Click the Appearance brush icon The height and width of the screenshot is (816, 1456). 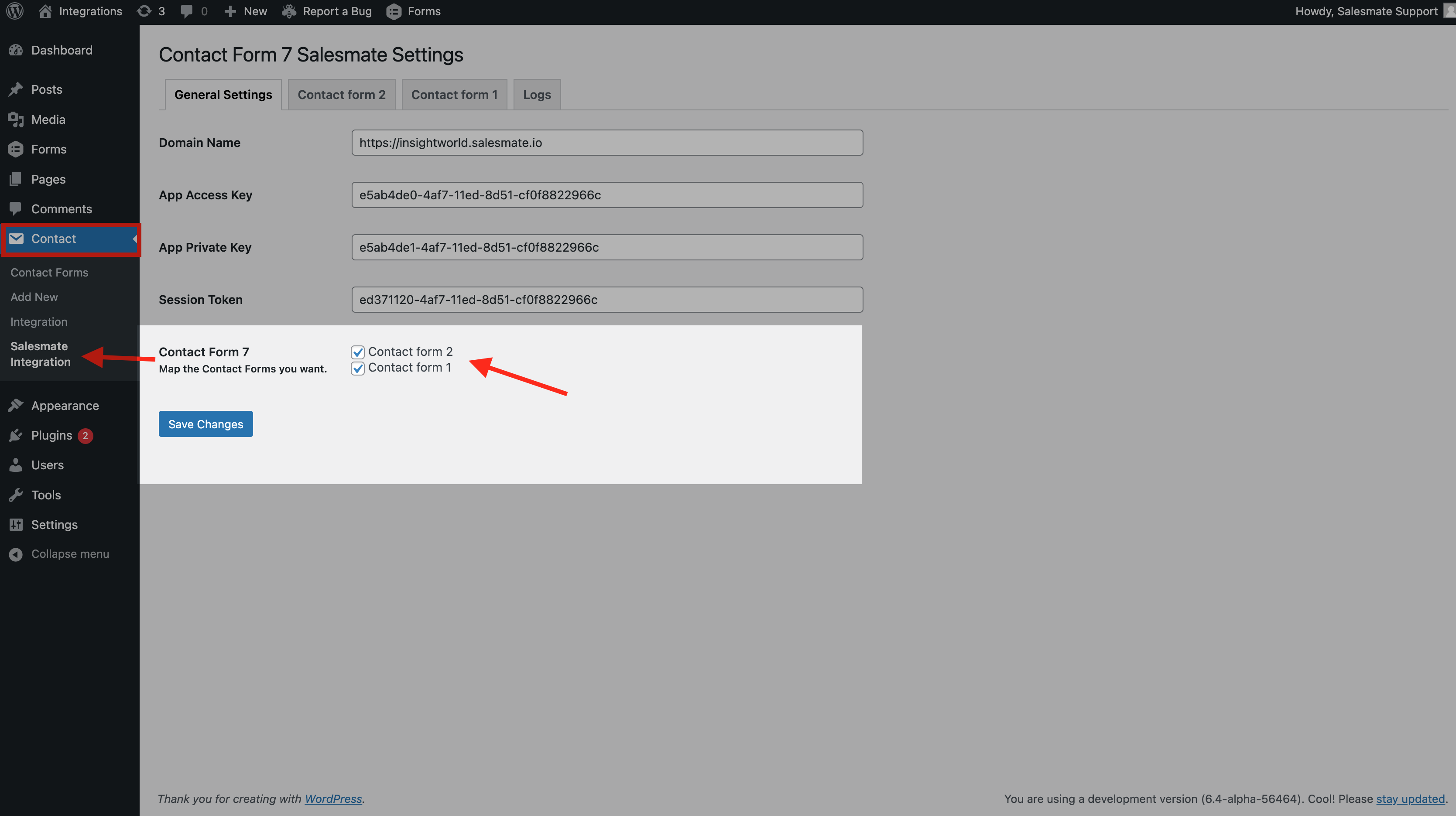coord(16,405)
